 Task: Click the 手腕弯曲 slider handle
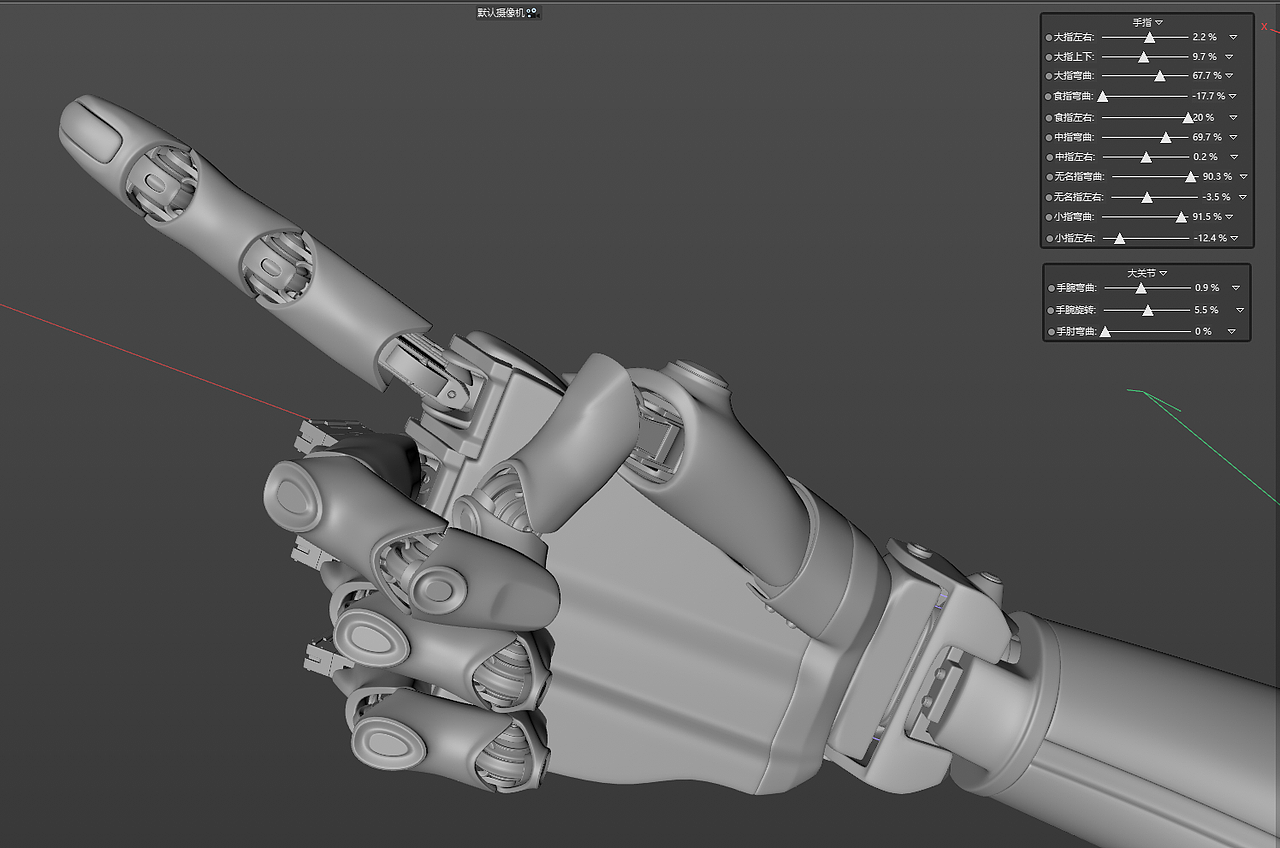1141,288
